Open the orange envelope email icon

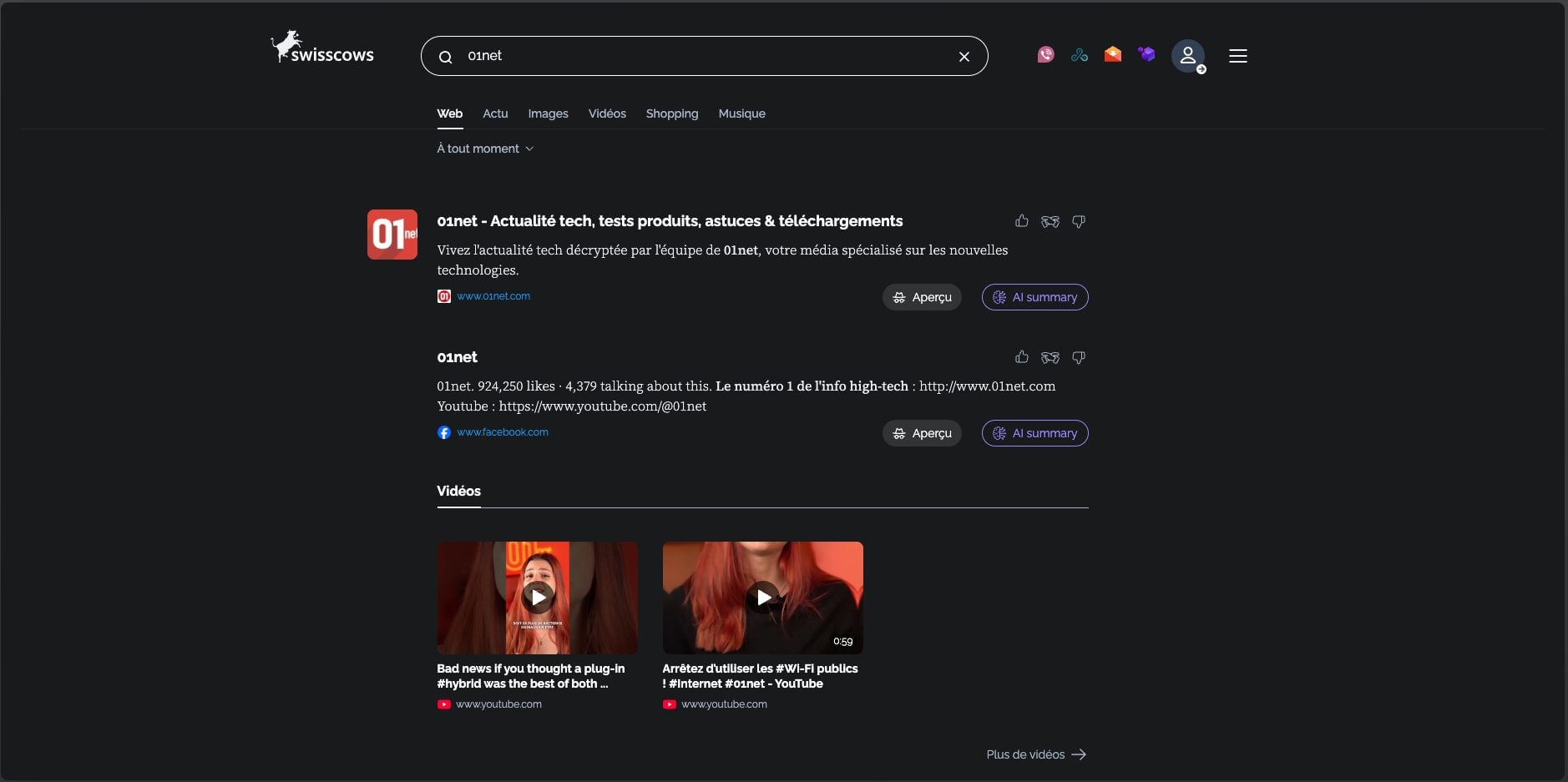click(1113, 55)
